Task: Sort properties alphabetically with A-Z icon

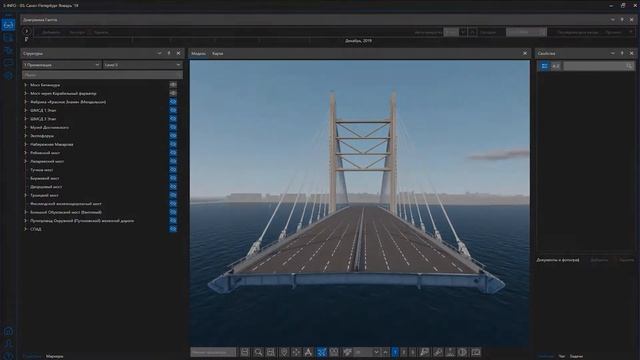Action: coord(556,66)
